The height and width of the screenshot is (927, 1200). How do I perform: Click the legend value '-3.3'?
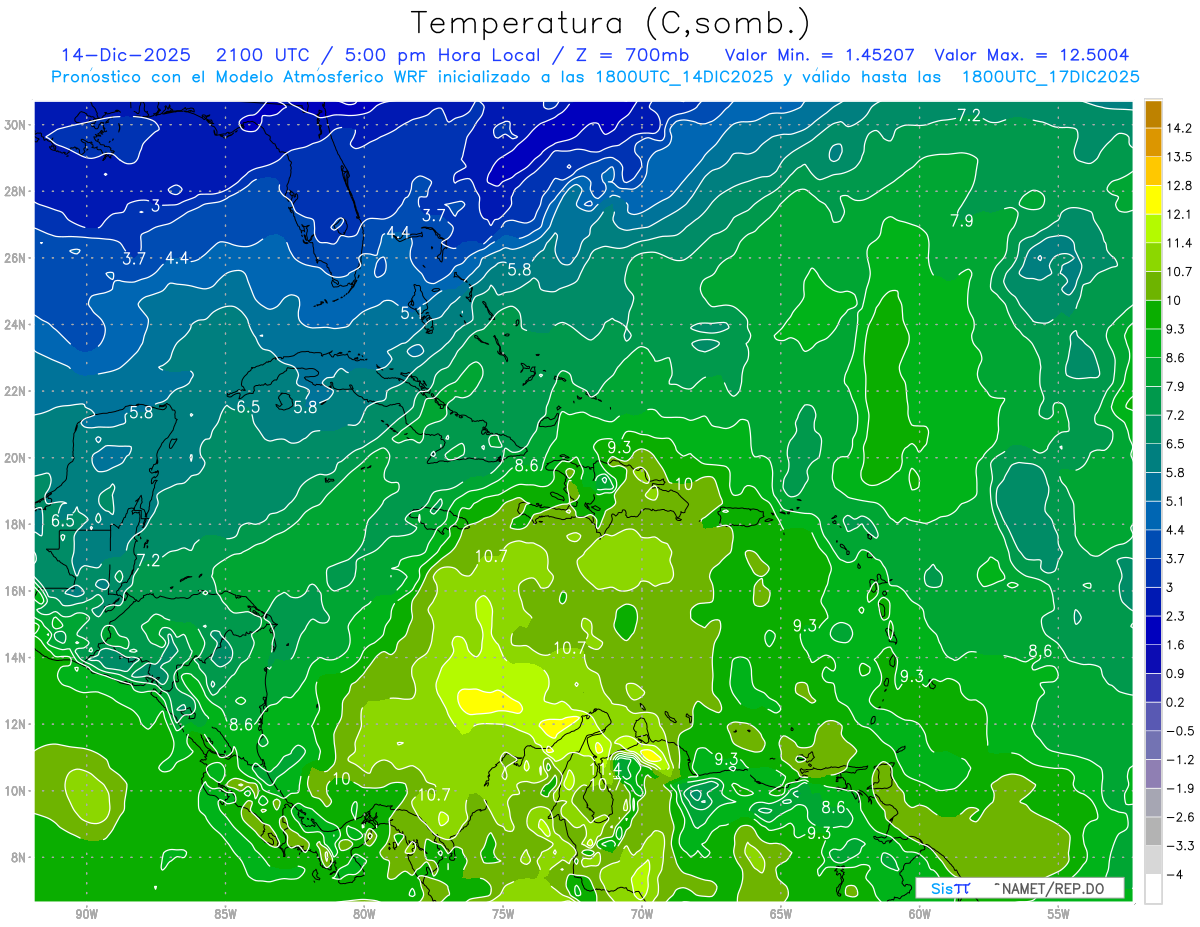click(1178, 846)
